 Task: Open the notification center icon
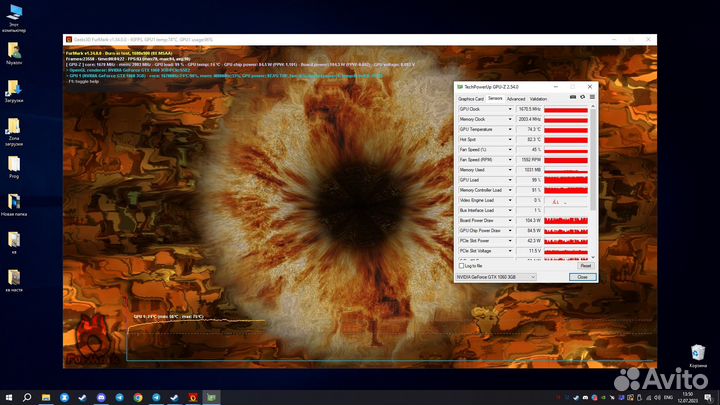pyautogui.click(x=709, y=398)
